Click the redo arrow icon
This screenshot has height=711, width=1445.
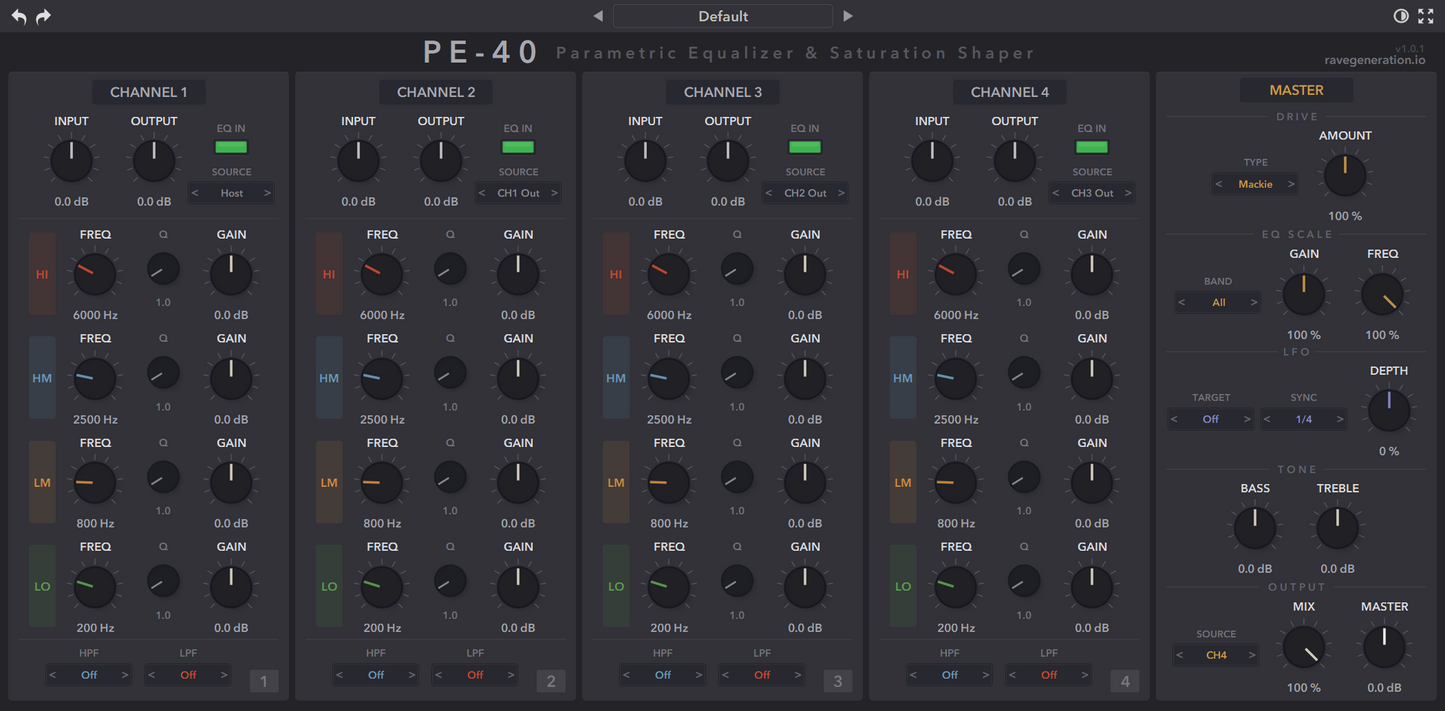pos(43,16)
